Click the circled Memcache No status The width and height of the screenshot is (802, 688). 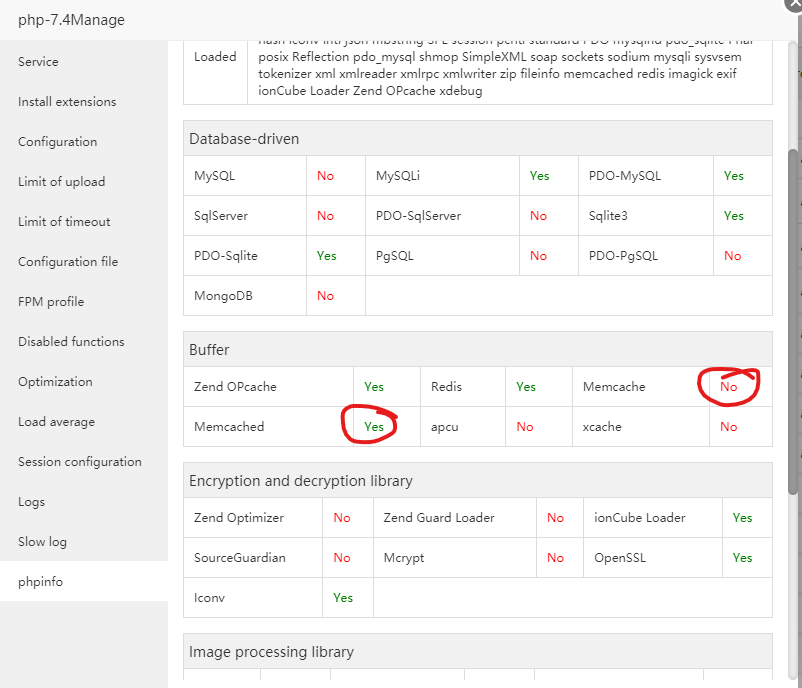(729, 387)
